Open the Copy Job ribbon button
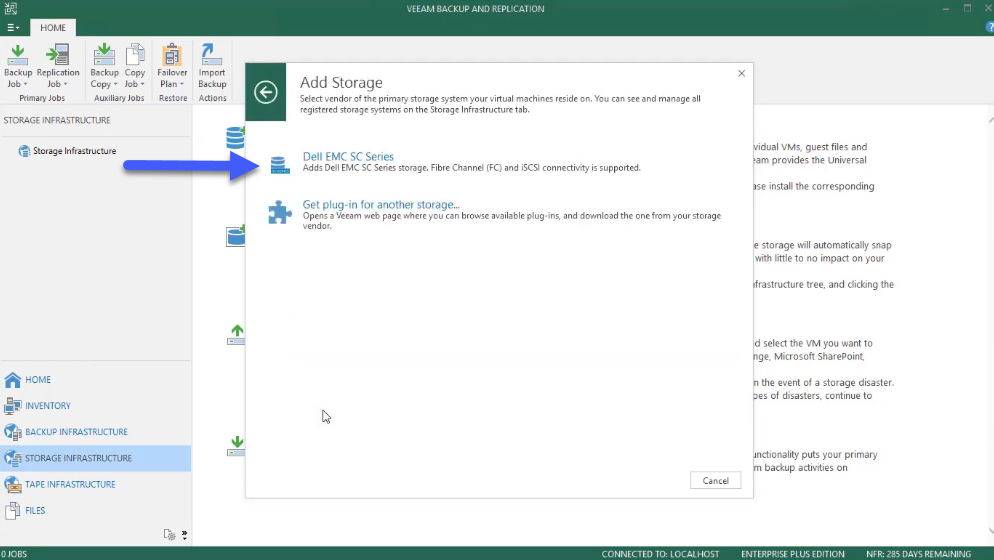Viewport: 994px width, 560px height. [134, 66]
